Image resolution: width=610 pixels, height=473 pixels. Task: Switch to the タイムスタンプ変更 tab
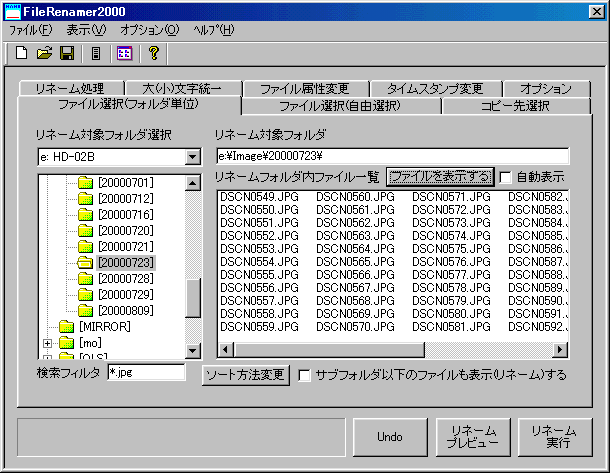pos(435,89)
